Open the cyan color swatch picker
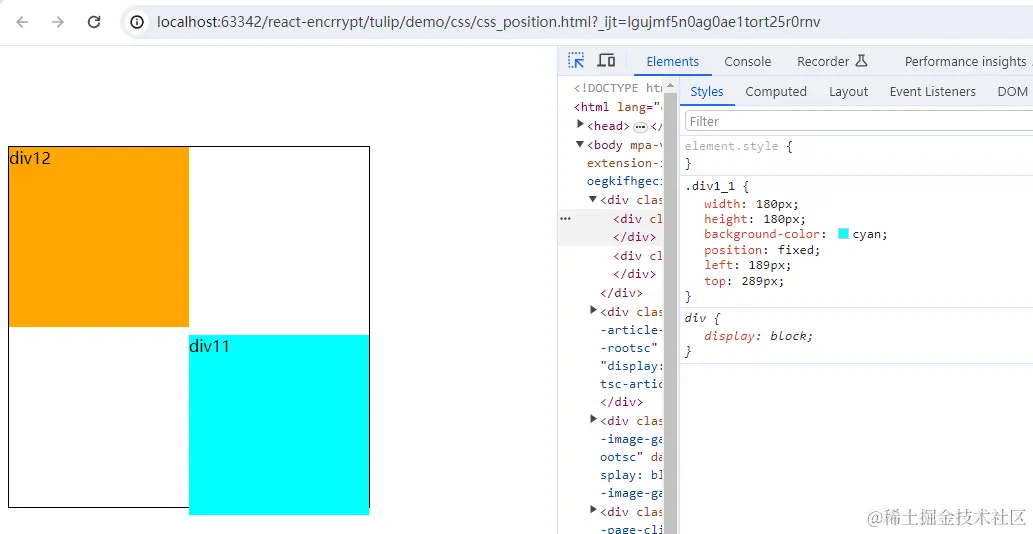 [x=843, y=234]
